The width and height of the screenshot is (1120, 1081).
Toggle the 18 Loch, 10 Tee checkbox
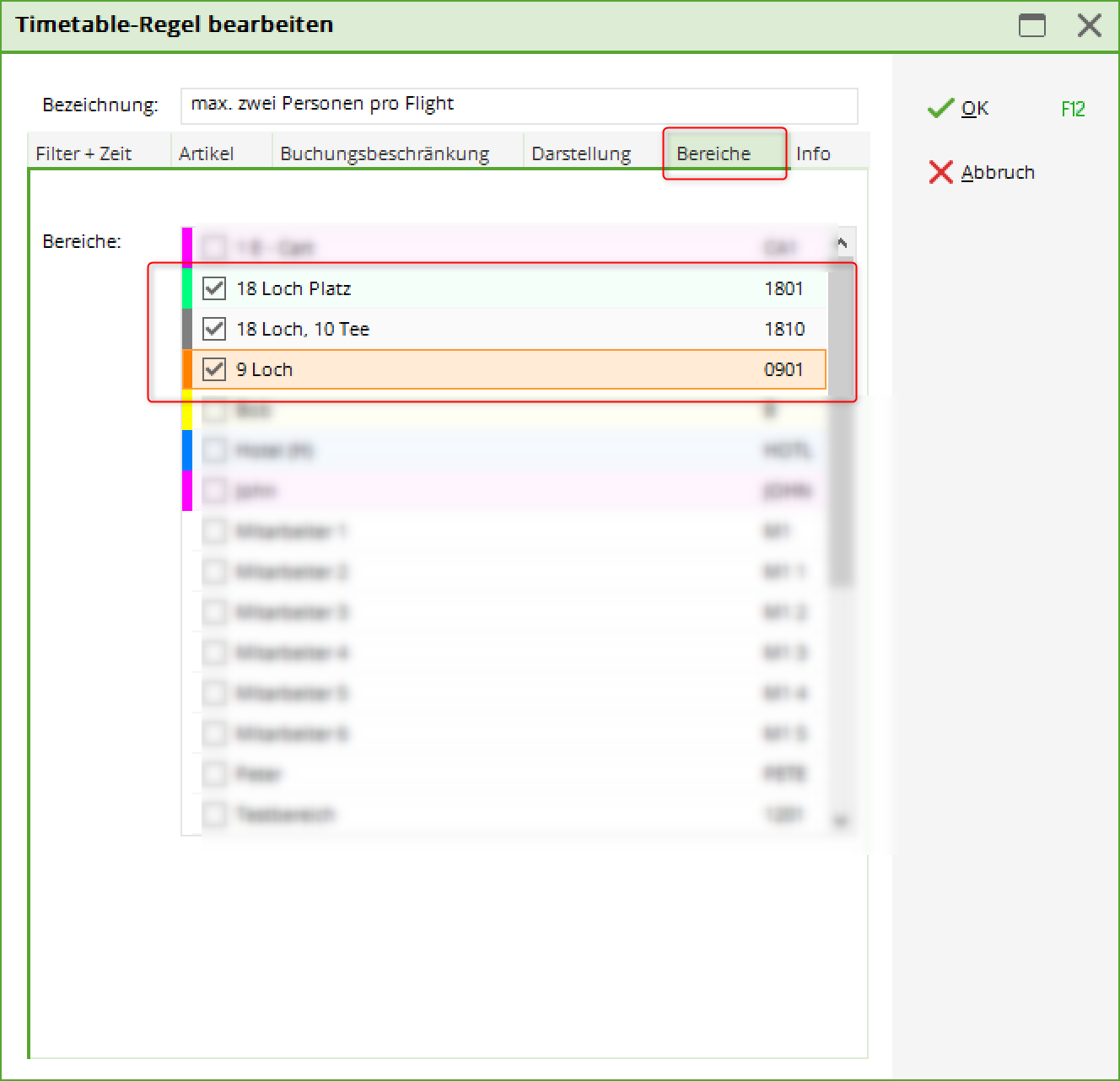(x=214, y=329)
